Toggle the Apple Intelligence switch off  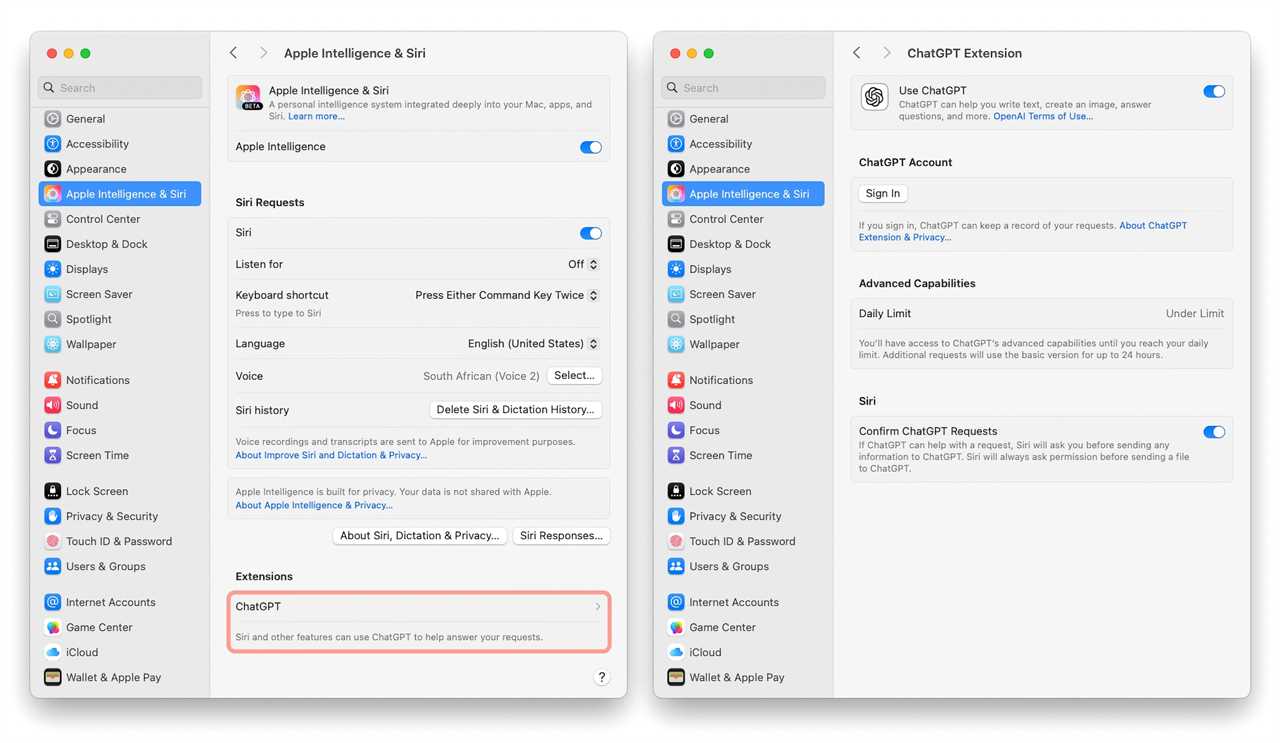591,147
